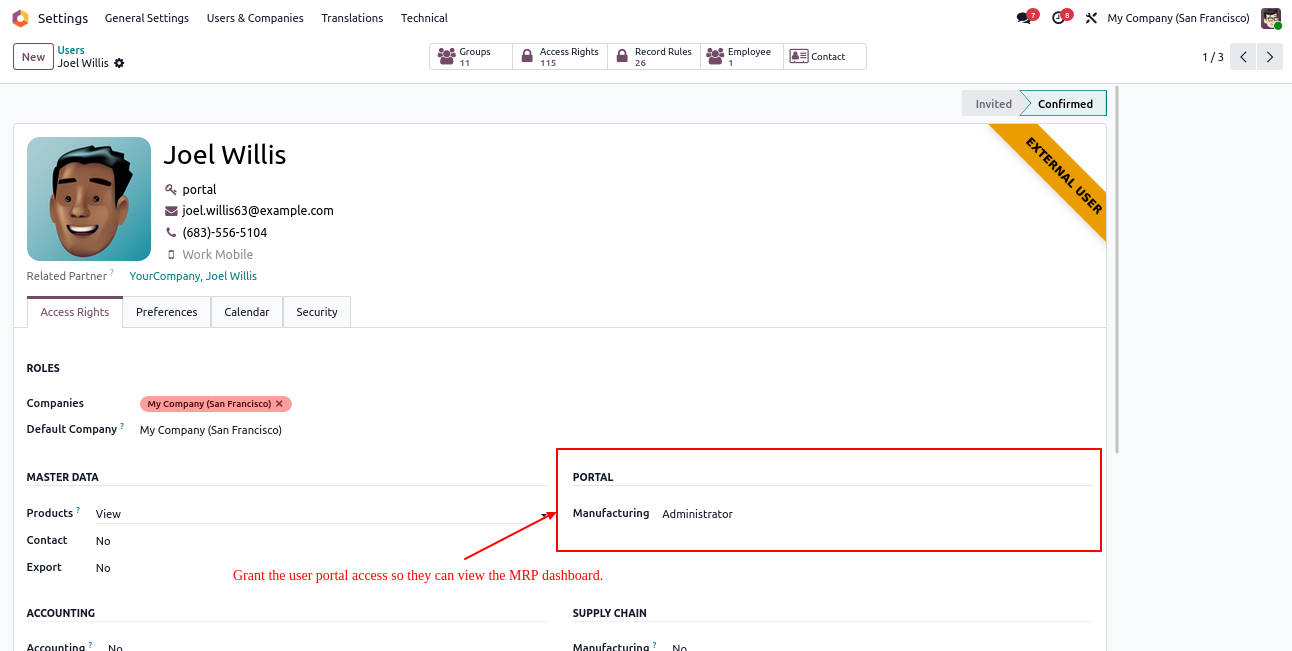Click the Work Mobile input field

pyautogui.click(x=218, y=255)
